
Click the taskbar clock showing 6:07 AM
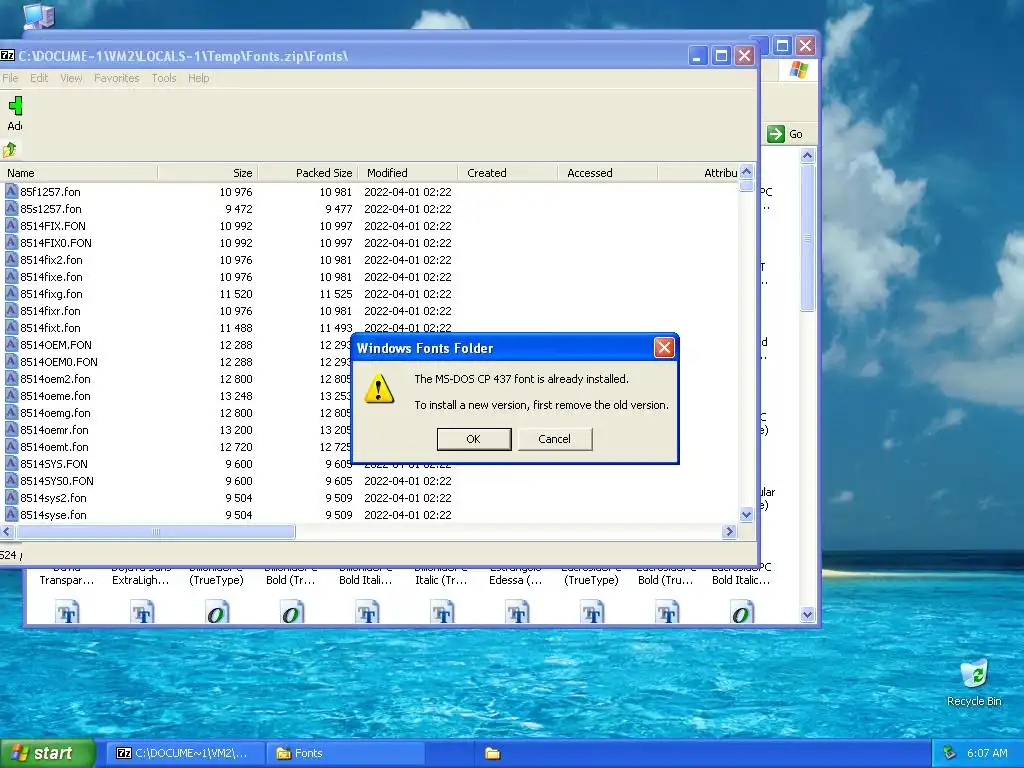tap(987, 753)
